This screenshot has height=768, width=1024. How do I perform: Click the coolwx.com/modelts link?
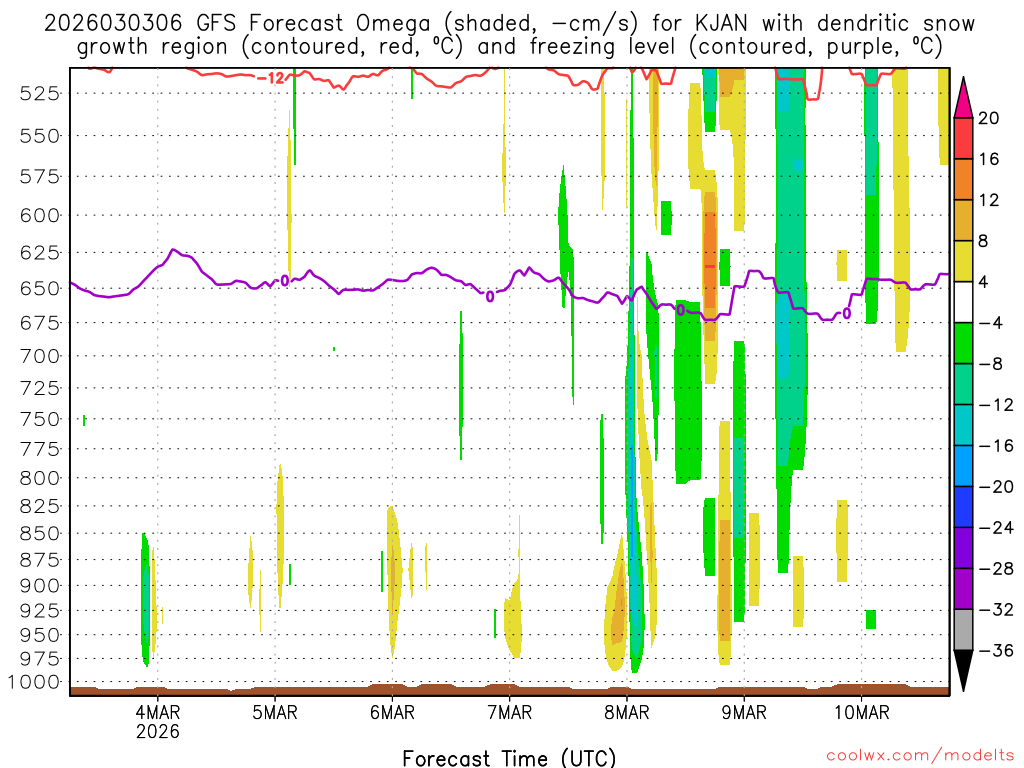pos(920,756)
